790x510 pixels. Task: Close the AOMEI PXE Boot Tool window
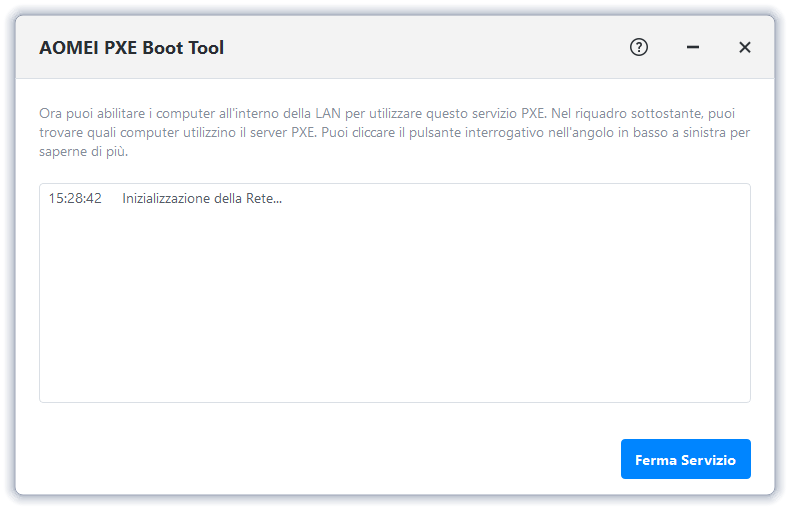pyautogui.click(x=745, y=47)
